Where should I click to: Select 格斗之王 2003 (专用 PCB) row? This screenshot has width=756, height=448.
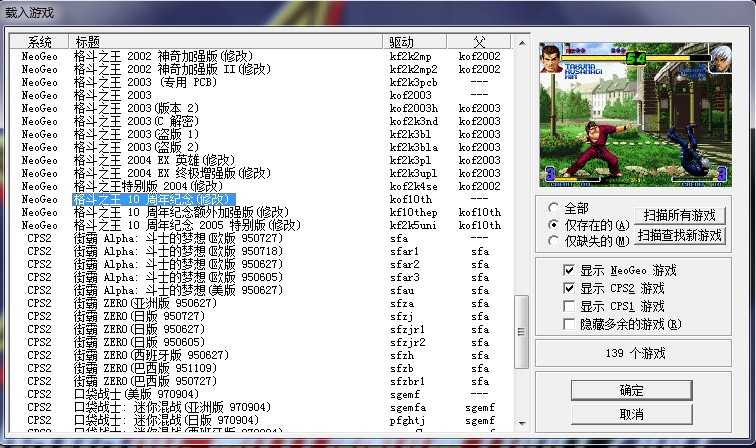click(x=260, y=82)
